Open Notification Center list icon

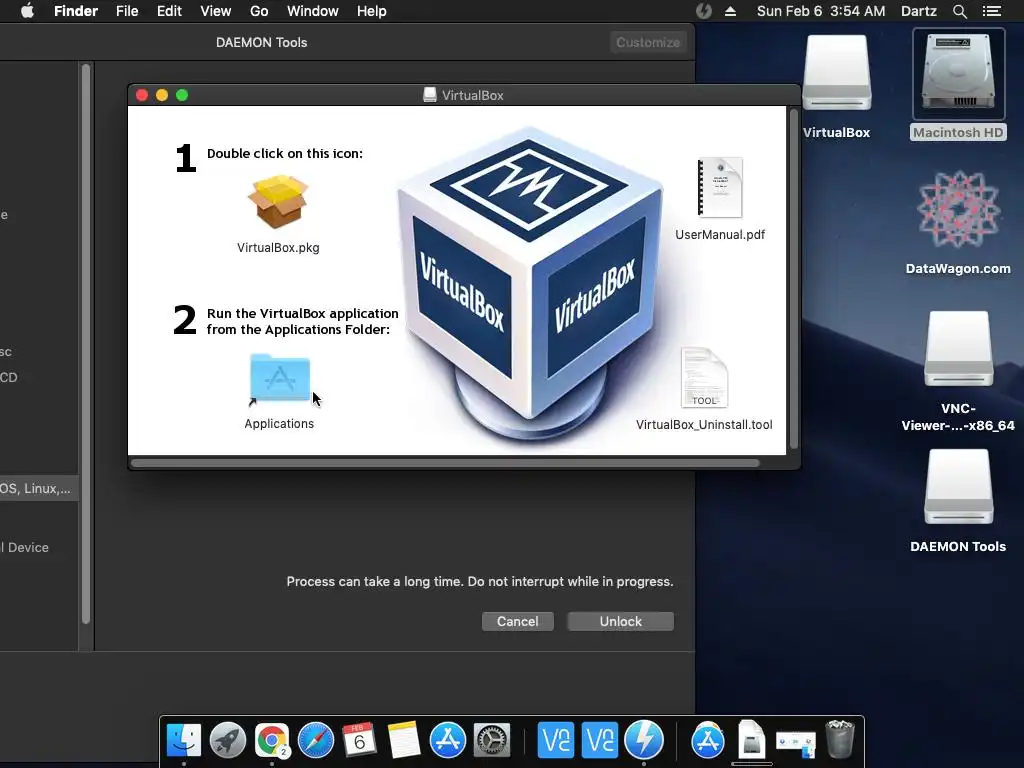(992, 11)
